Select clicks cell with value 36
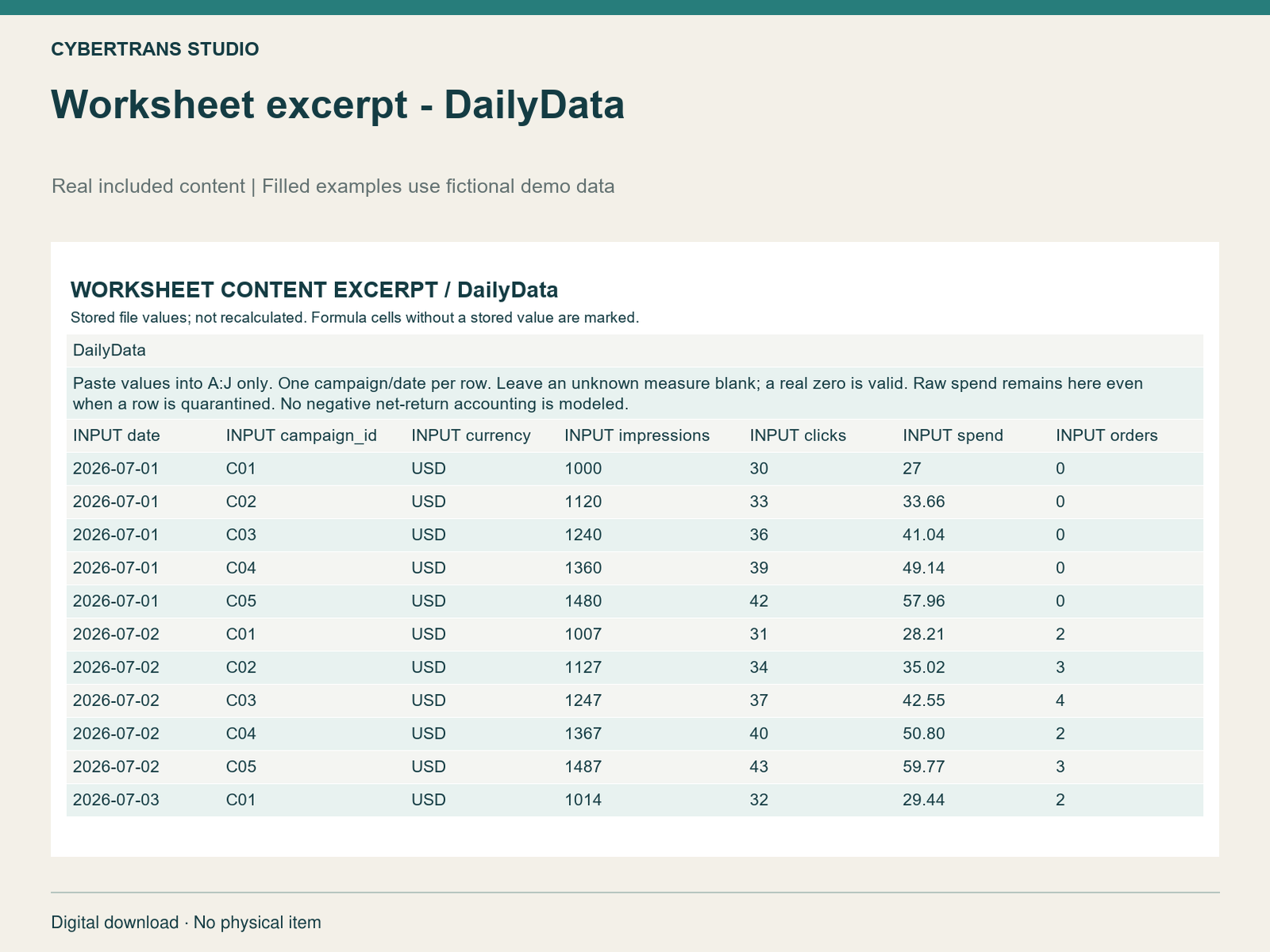 coord(759,535)
